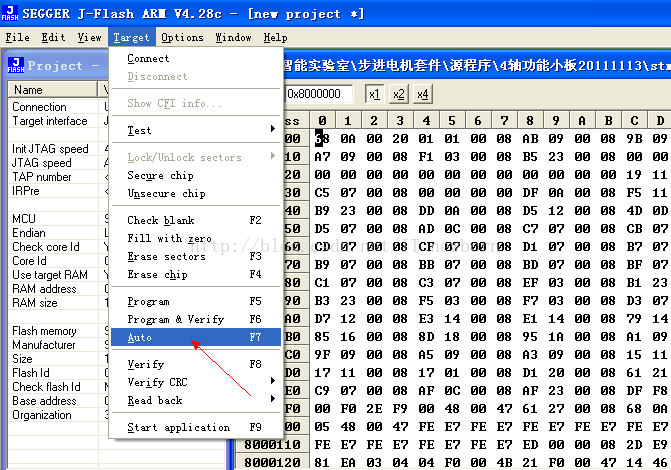
Task: Open the Edit menu
Action: [53, 38]
